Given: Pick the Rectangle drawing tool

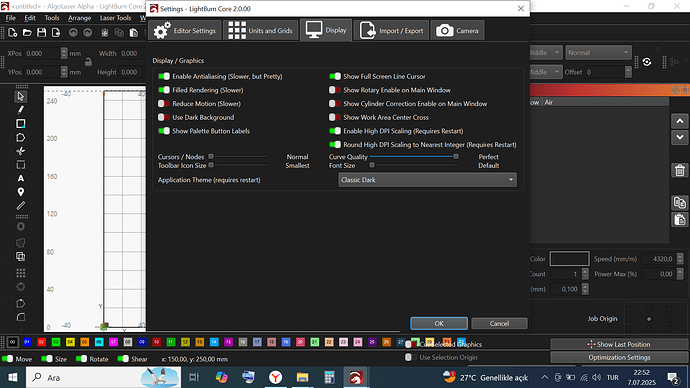Looking at the screenshot, I should click(20, 124).
